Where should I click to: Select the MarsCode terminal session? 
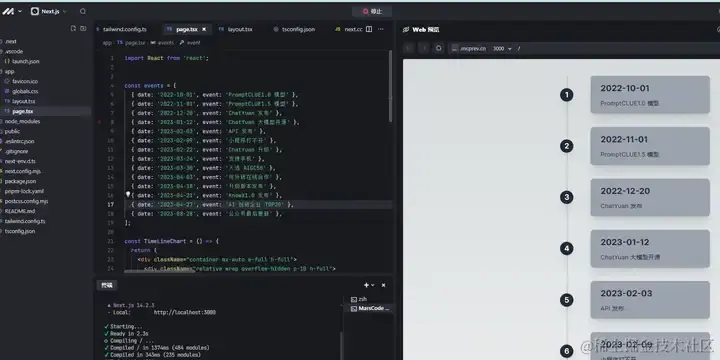coord(369,309)
